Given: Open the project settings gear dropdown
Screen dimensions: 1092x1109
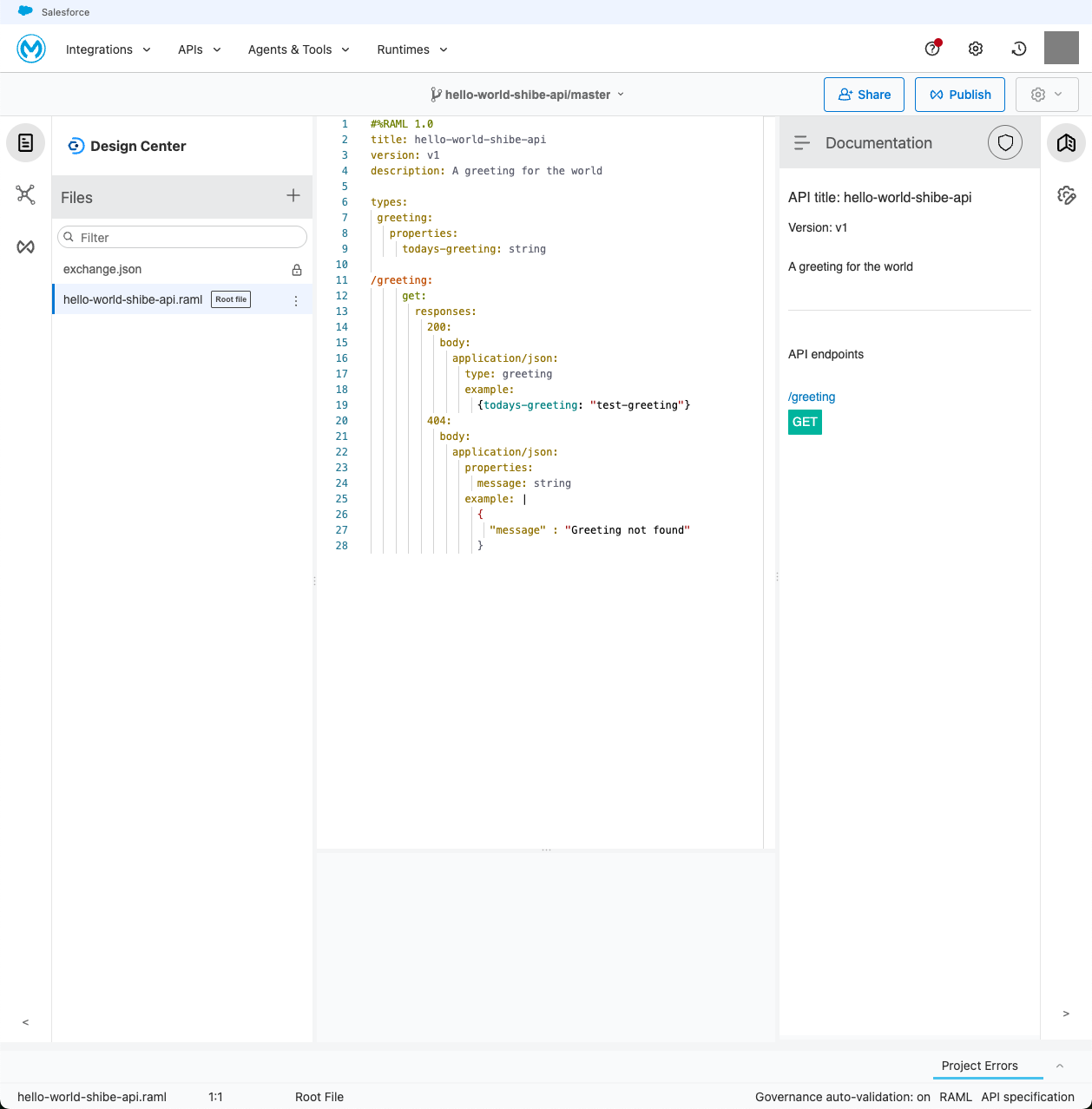Looking at the screenshot, I should (1047, 95).
